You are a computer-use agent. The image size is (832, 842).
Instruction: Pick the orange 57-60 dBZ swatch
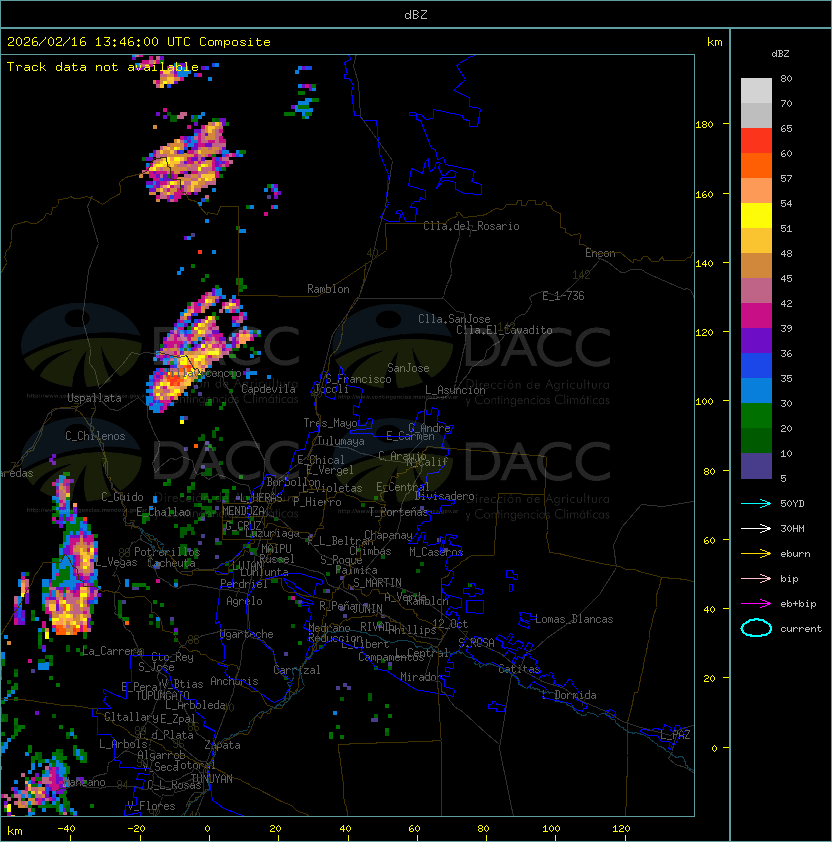pyautogui.click(x=756, y=165)
